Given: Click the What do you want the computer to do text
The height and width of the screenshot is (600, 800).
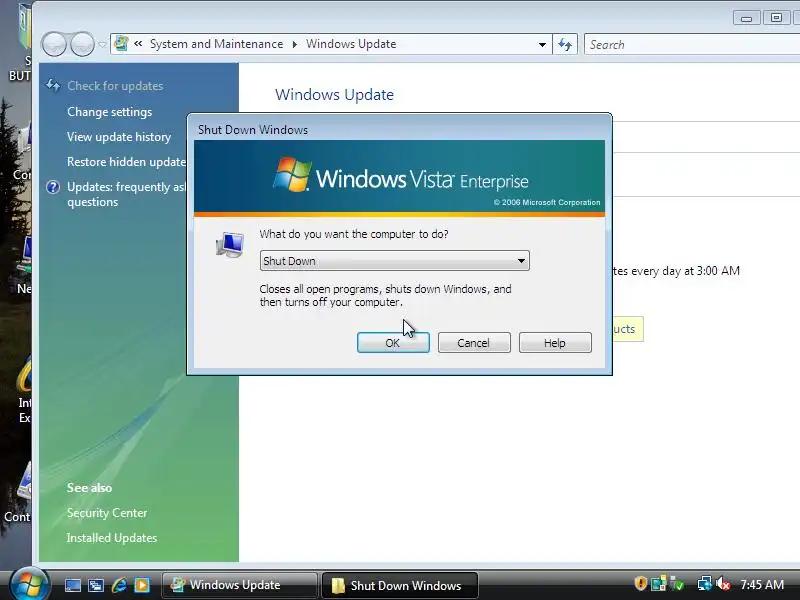Looking at the screenshot, I should coord(354,234).
